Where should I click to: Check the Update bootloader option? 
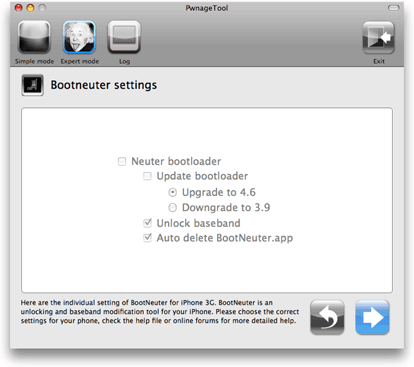pos(147,176)
